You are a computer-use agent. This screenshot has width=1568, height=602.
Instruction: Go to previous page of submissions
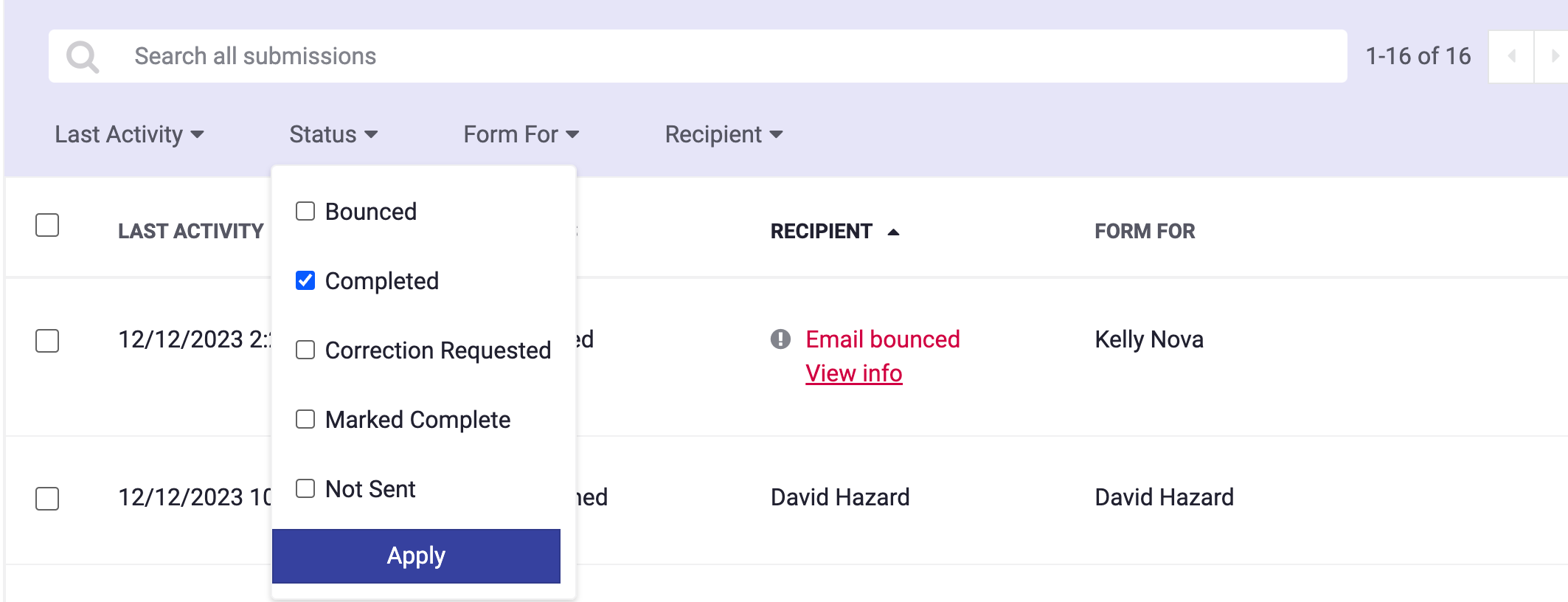pyautogui.click(x=1511, y=56)
